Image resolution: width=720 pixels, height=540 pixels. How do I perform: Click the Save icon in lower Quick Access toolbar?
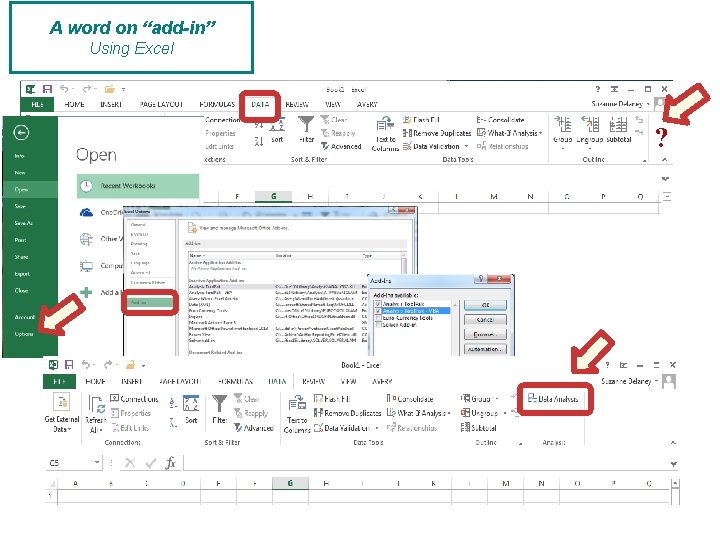[69, 365]
